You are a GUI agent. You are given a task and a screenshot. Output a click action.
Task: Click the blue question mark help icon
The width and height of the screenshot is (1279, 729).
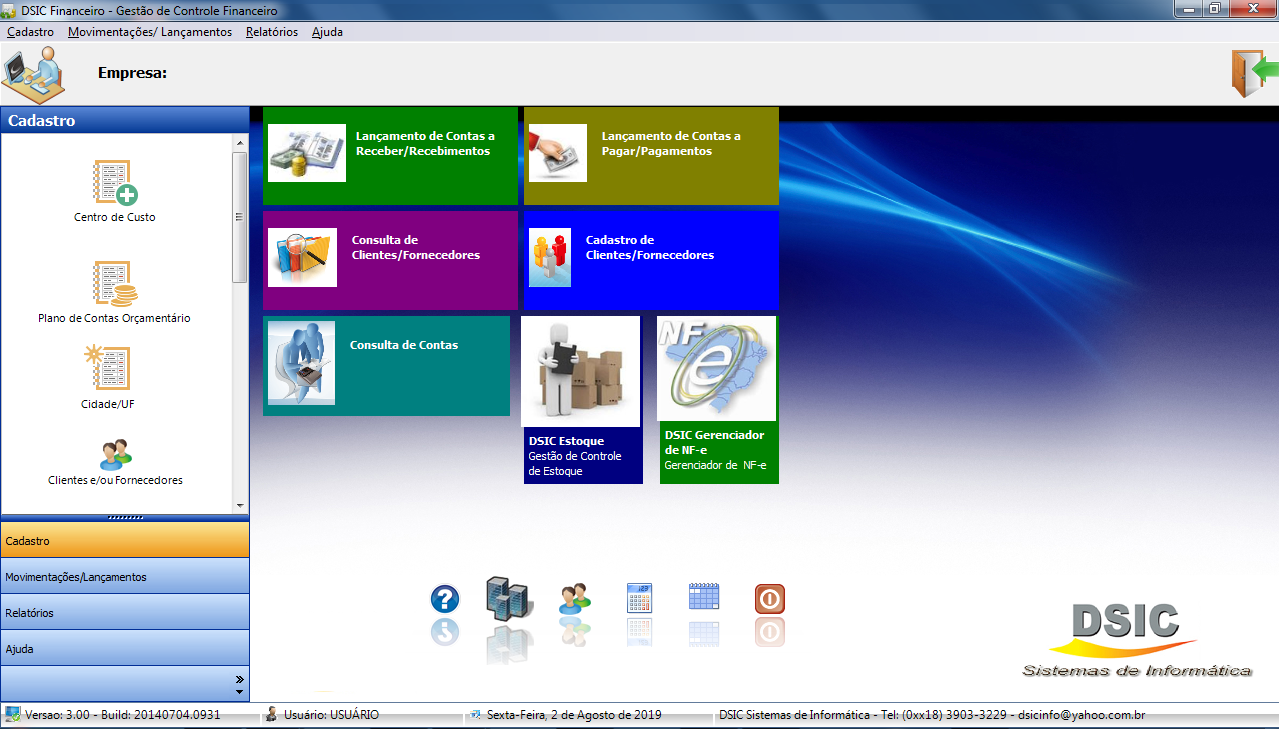(x=445, y=599)
